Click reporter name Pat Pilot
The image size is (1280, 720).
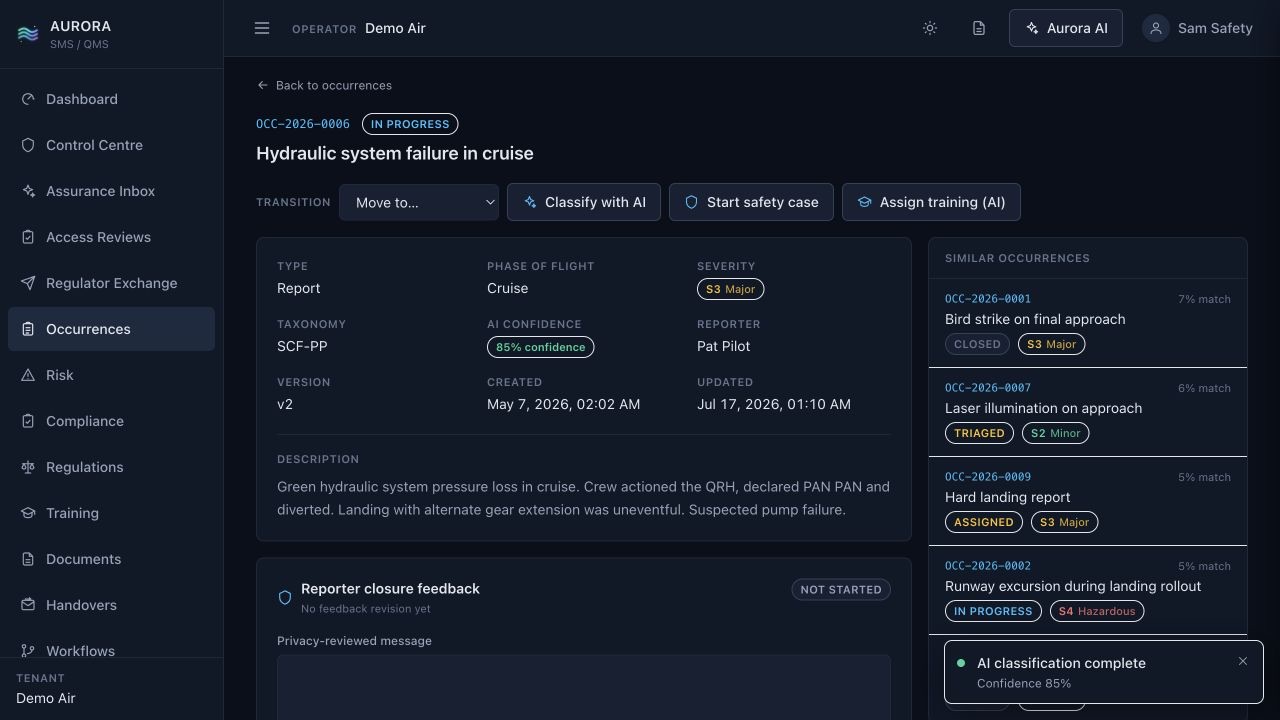pyautogui.click(x=724, y=346)
